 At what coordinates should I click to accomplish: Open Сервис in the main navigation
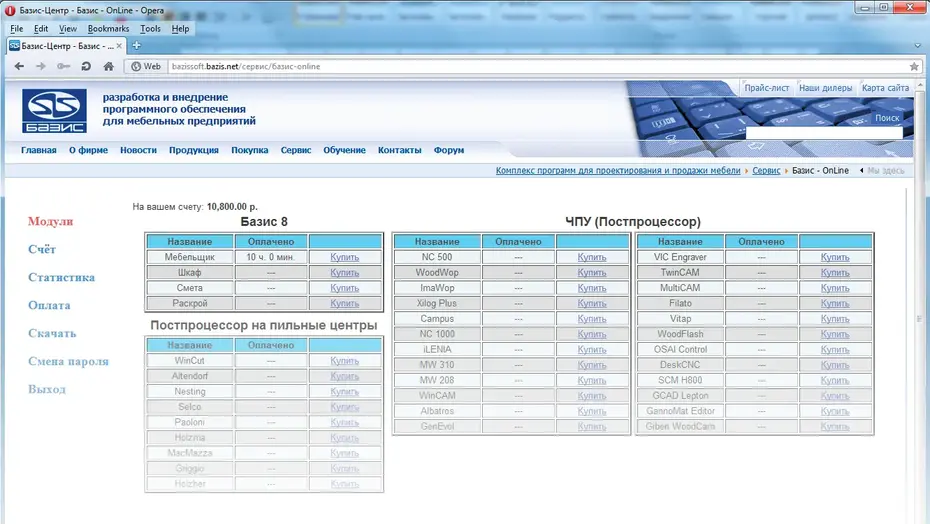(x=296, y=150)
